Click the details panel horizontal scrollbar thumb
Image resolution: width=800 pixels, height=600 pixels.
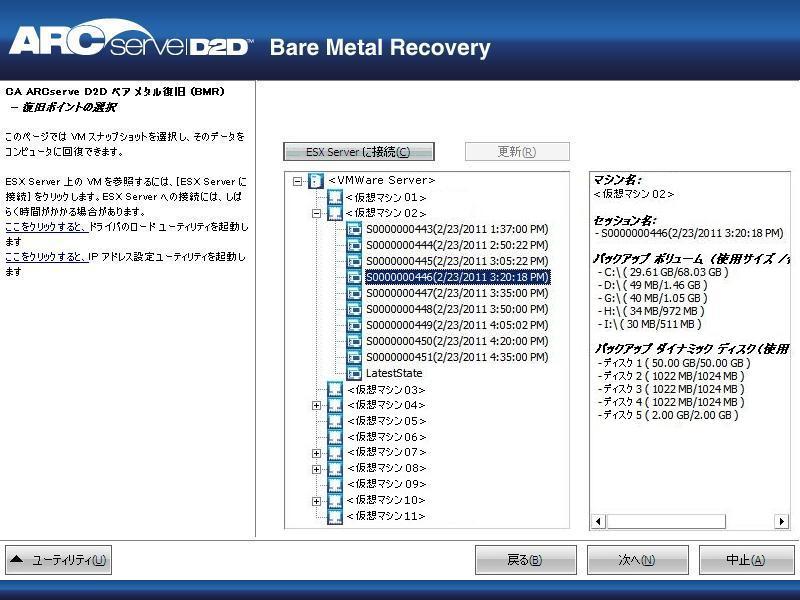[x=666, y=521]
